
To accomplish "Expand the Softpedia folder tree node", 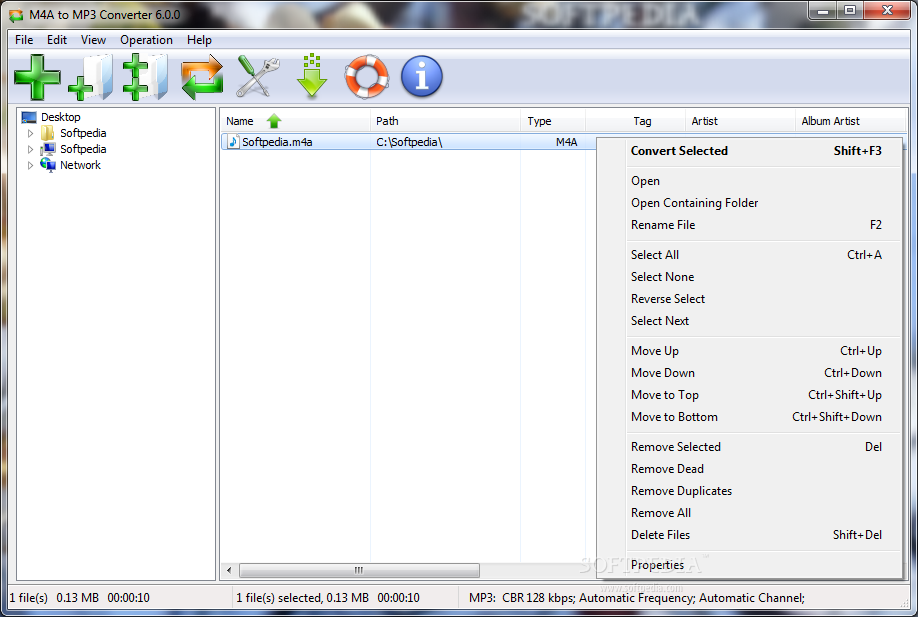I will (30, 133).
